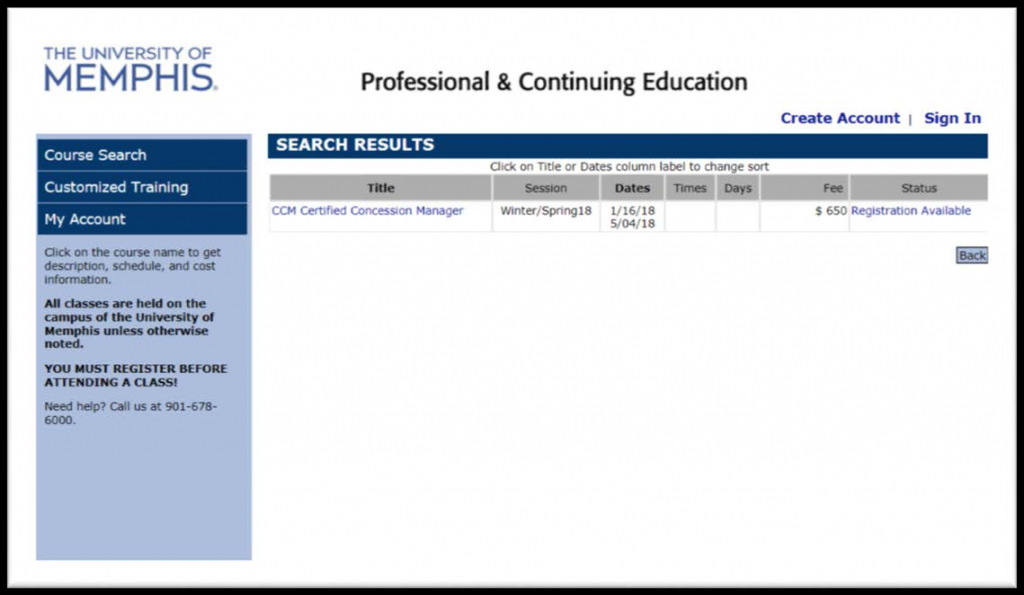Go to My Account in the sidebar

click(85, 219)
